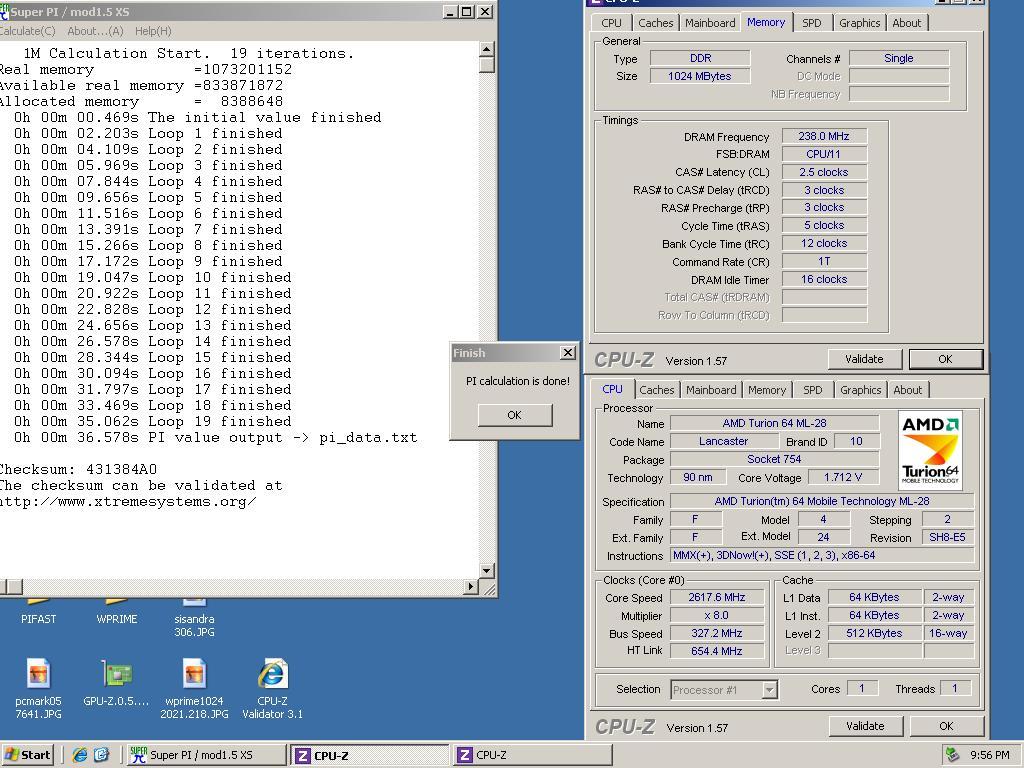1024x768 pixels.
Task: Click the HT Link value 654.4 MHz
Action: pyautogui.click(x=716, y=651)
